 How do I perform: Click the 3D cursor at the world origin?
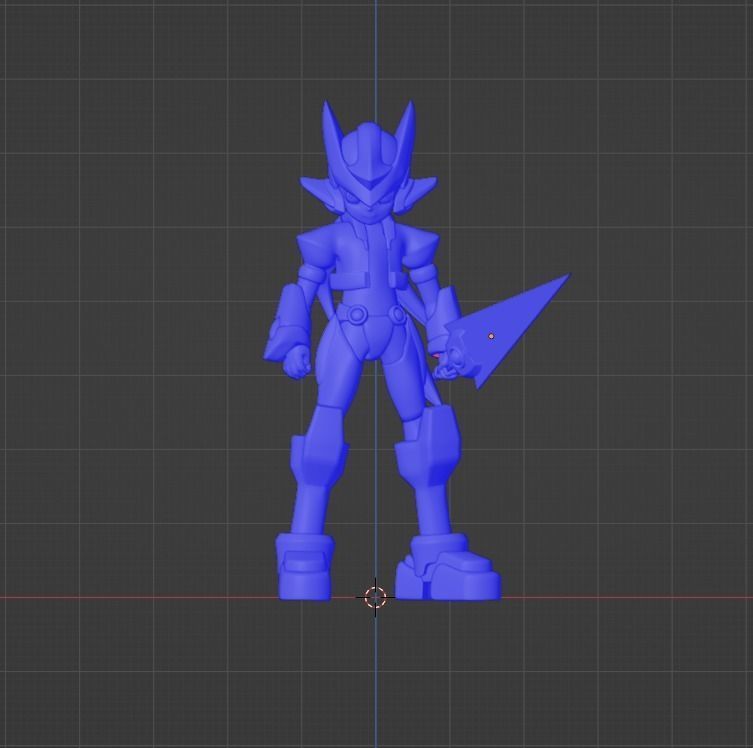[x=376, y=597]
